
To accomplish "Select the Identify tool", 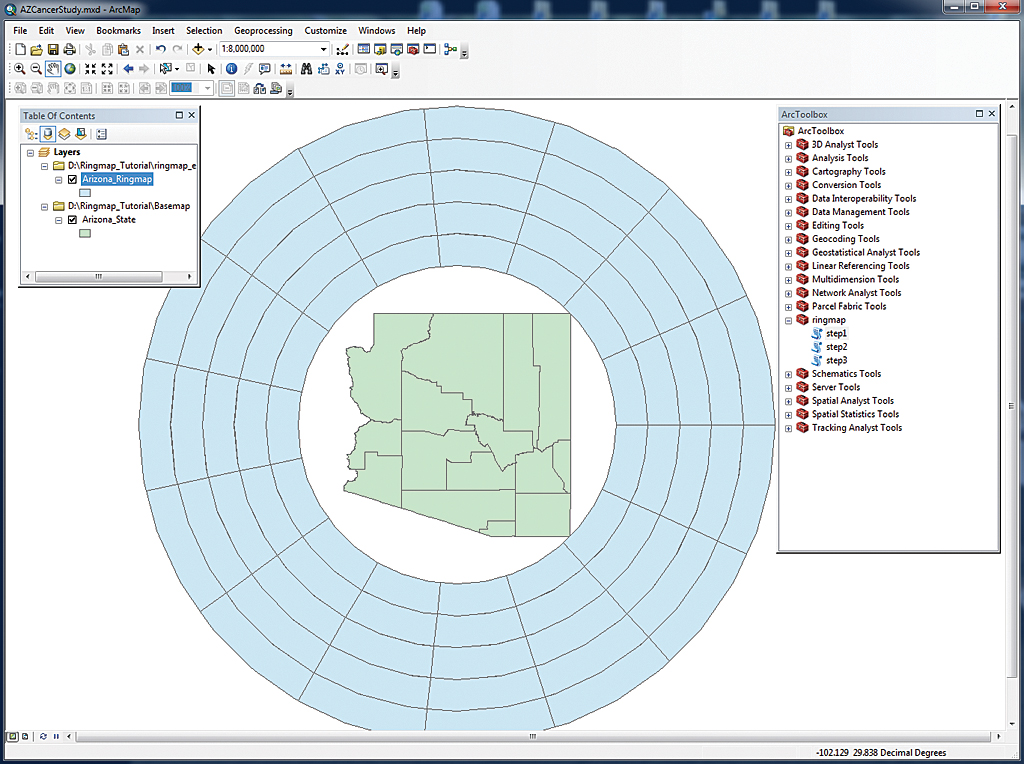I will coord(231,69).
